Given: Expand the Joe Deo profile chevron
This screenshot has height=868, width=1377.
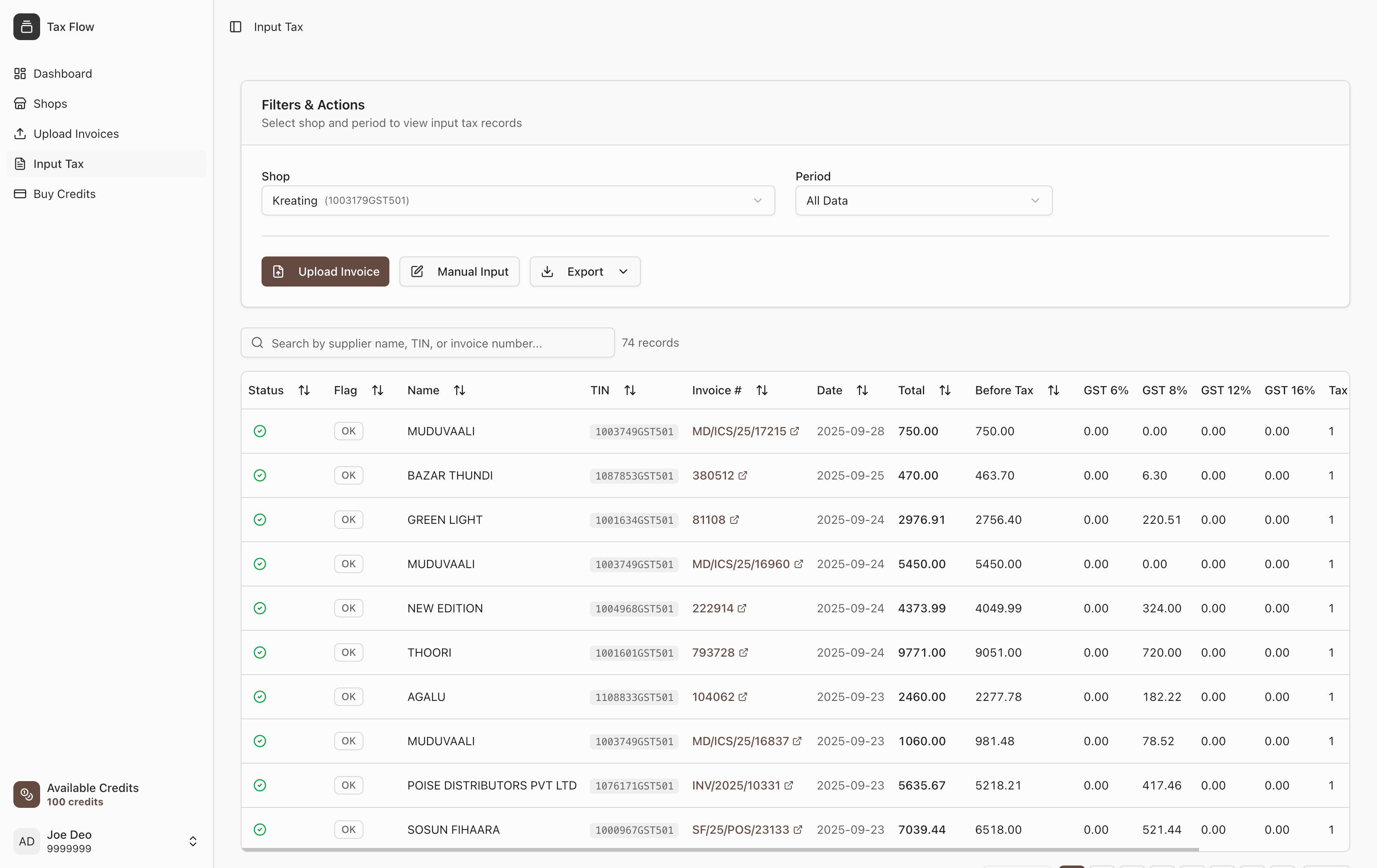Looking at the screenshot, I should click(193, 840).
